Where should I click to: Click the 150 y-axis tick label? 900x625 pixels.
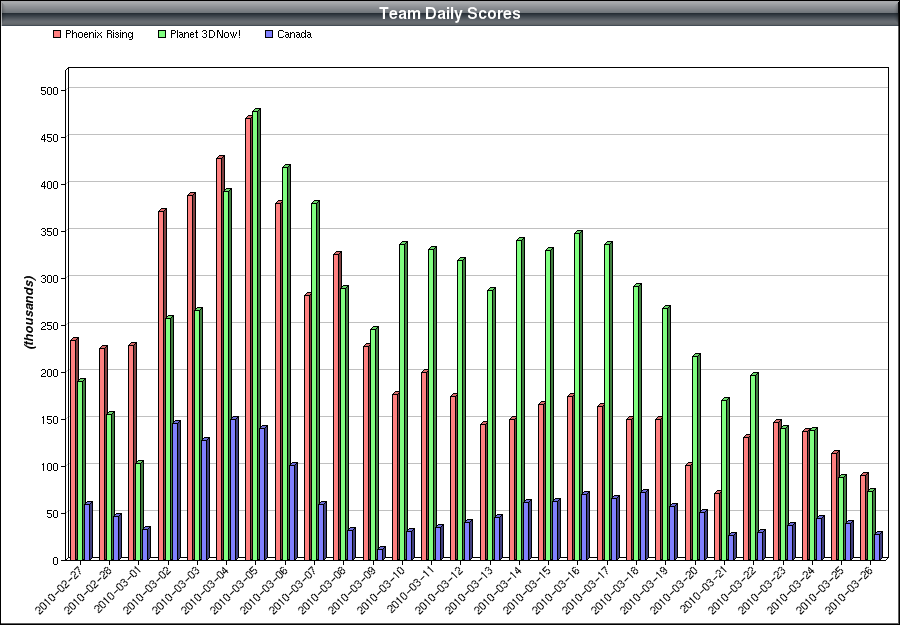pos(49,420)
